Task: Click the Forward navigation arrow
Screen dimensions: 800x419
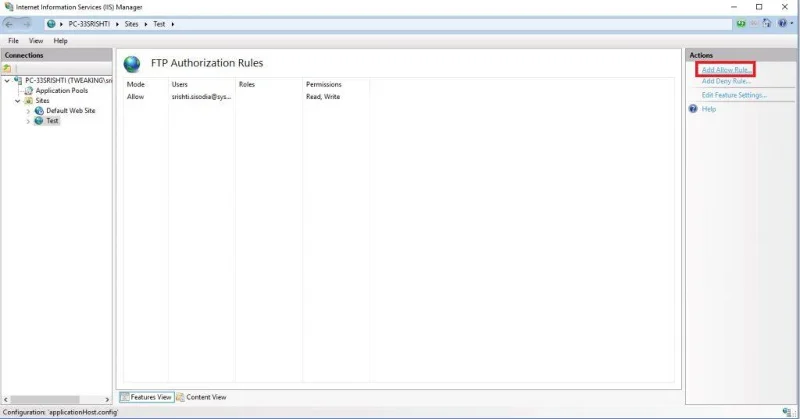Action: click(x=26, y=24)
